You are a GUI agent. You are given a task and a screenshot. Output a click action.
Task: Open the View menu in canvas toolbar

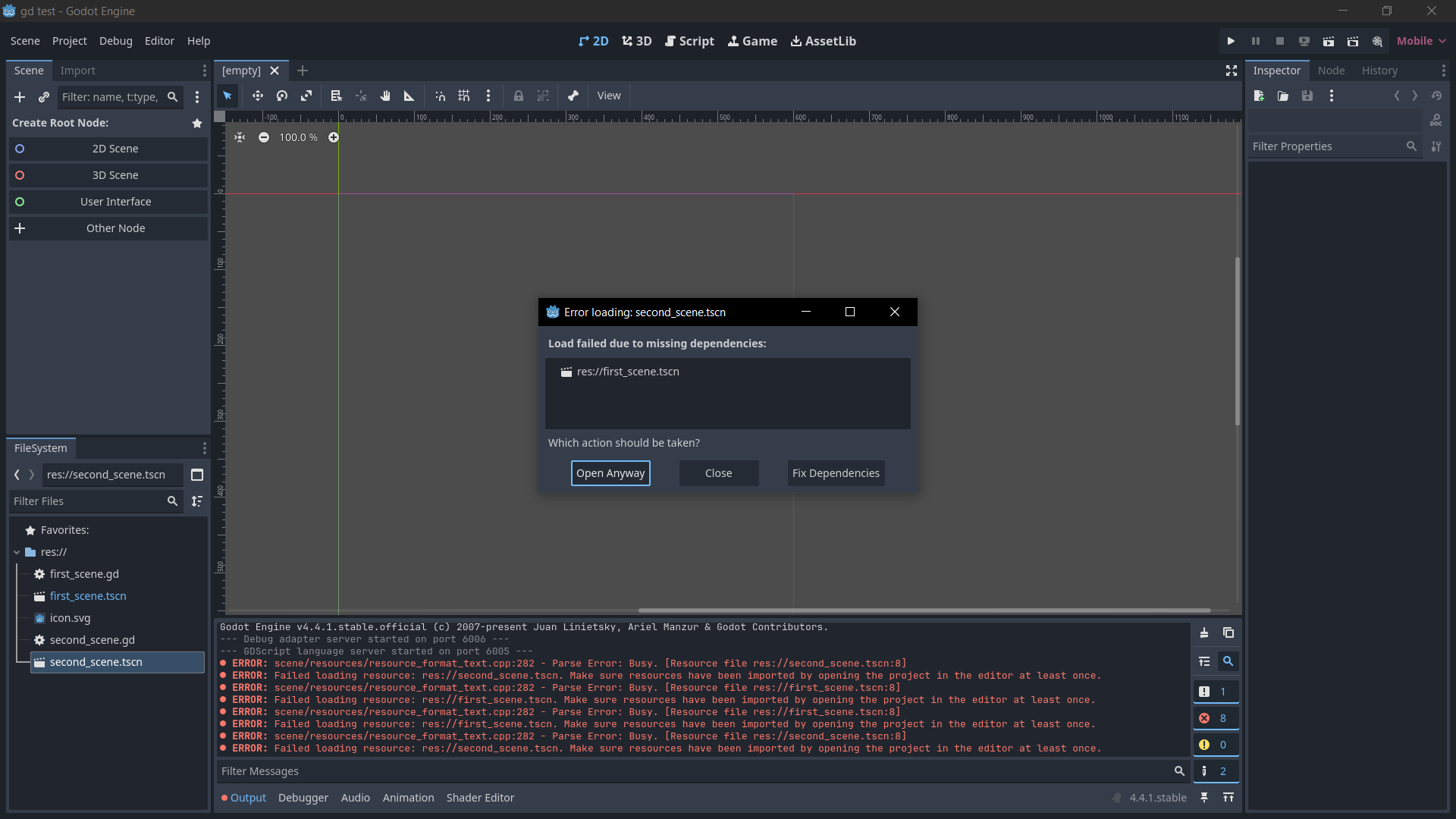click(609, 96)
